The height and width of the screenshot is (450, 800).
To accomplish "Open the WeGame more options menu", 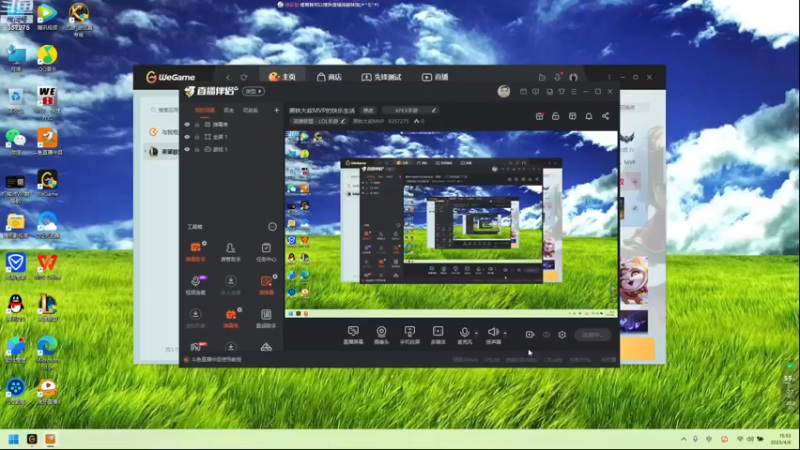I will pos(609,78).
